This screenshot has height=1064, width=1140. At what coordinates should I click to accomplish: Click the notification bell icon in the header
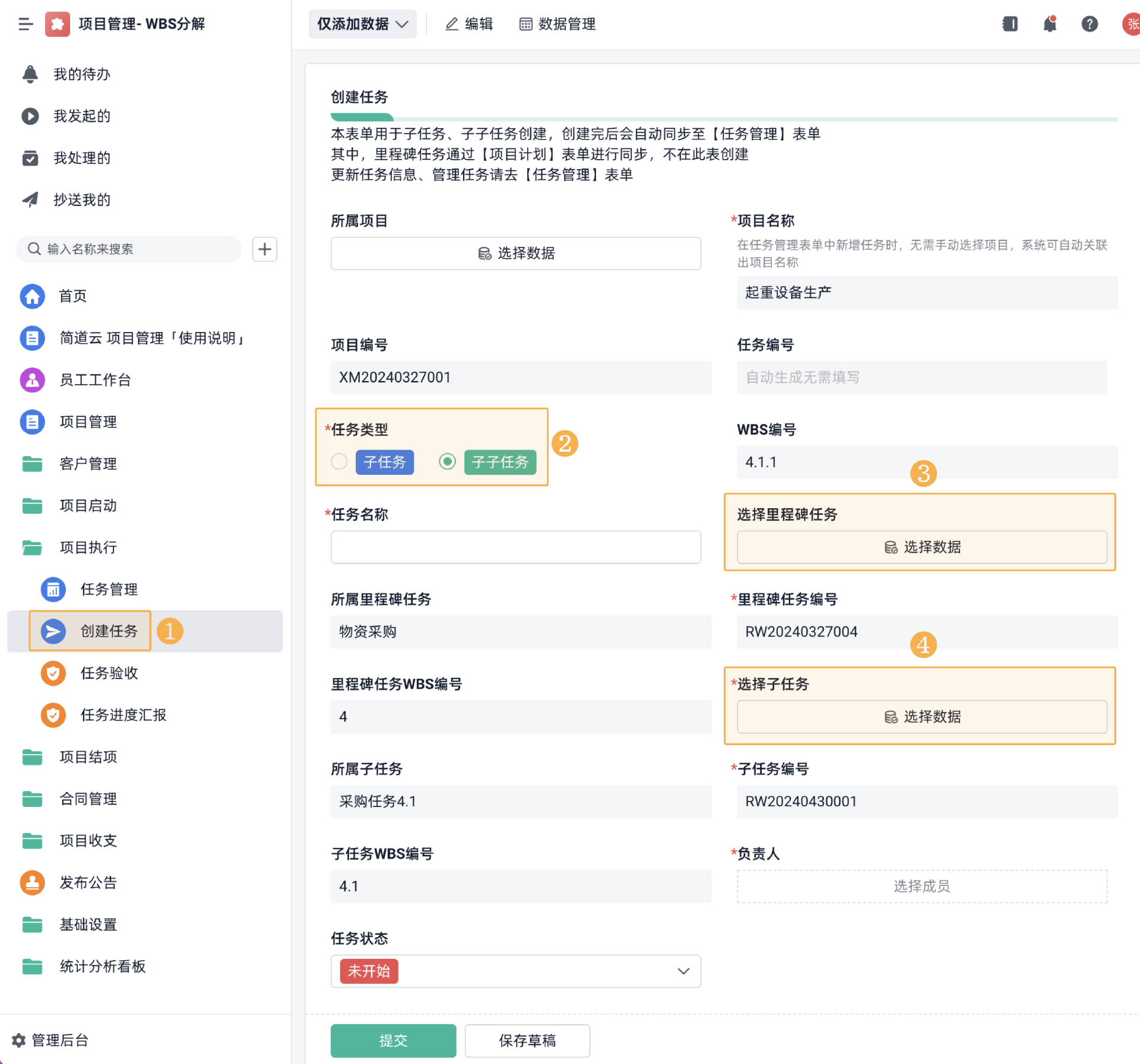point(1049,24)
